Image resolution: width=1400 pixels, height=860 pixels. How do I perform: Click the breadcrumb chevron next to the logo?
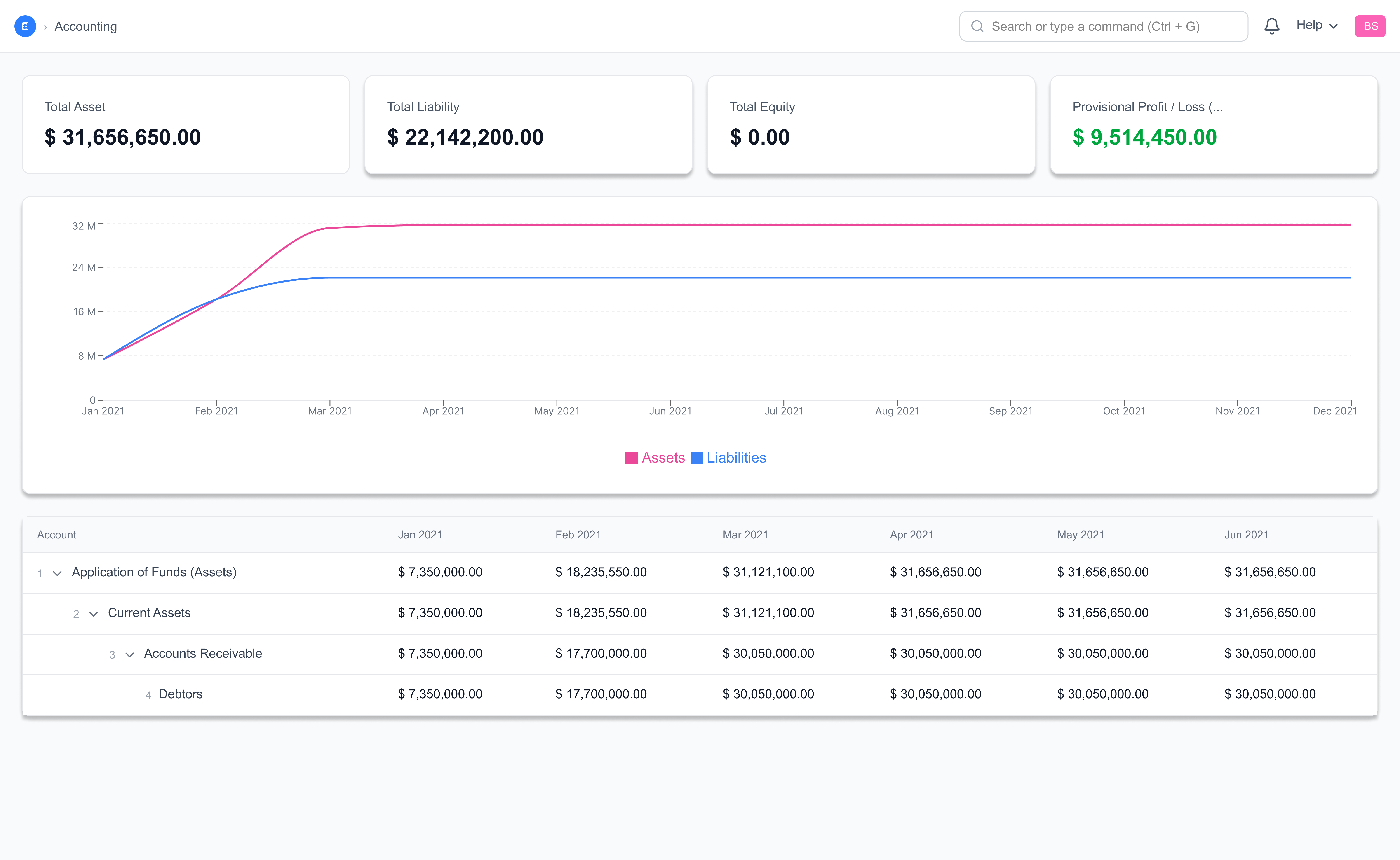click(x=45, y=26)
